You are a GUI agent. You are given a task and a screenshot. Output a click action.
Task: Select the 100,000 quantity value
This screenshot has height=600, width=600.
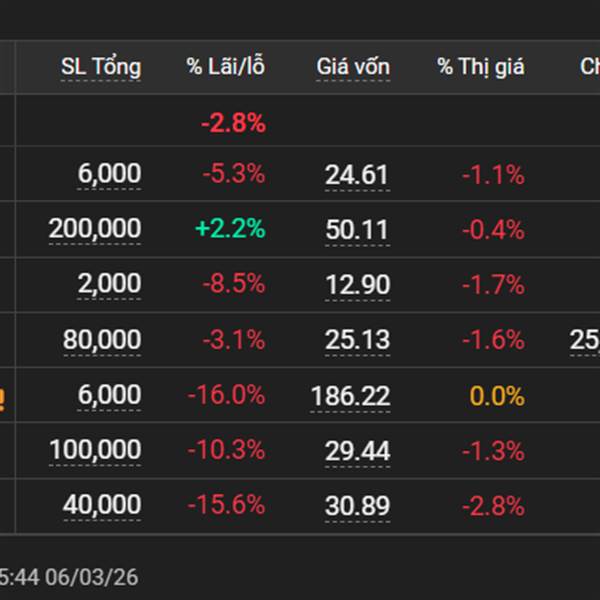(x=95, y=451)
